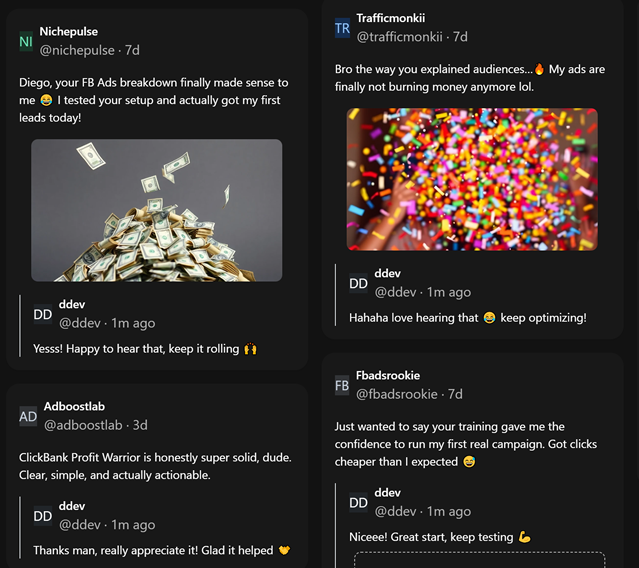This screenshot has width=639, height=568.
Task: Click the DD avatar on the "Yesss! Happy to hear that" reply
Action: pyautogui.click(x=43, y=314)
